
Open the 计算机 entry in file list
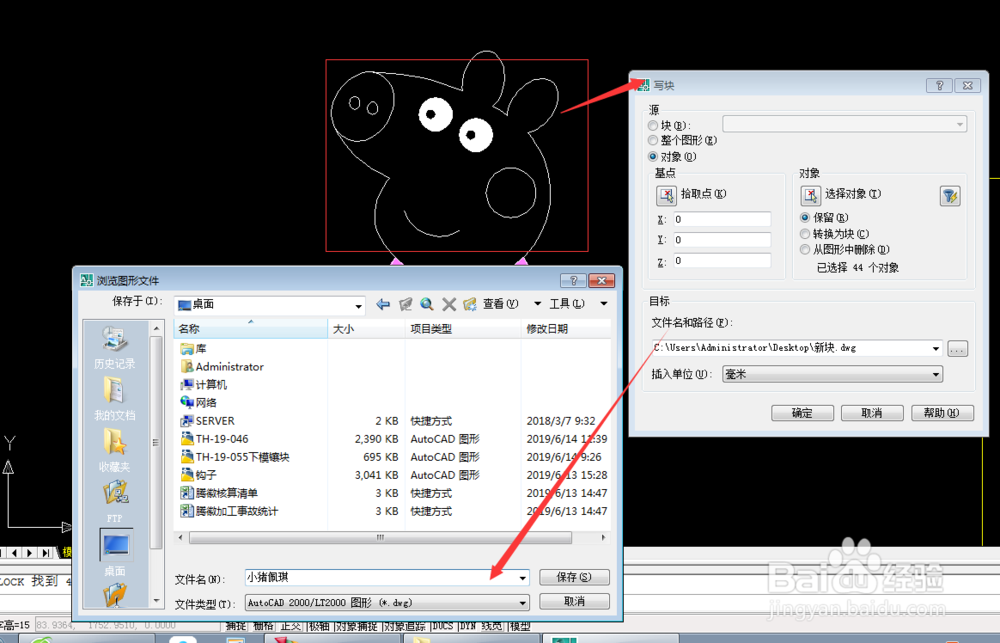pos(203,385)
